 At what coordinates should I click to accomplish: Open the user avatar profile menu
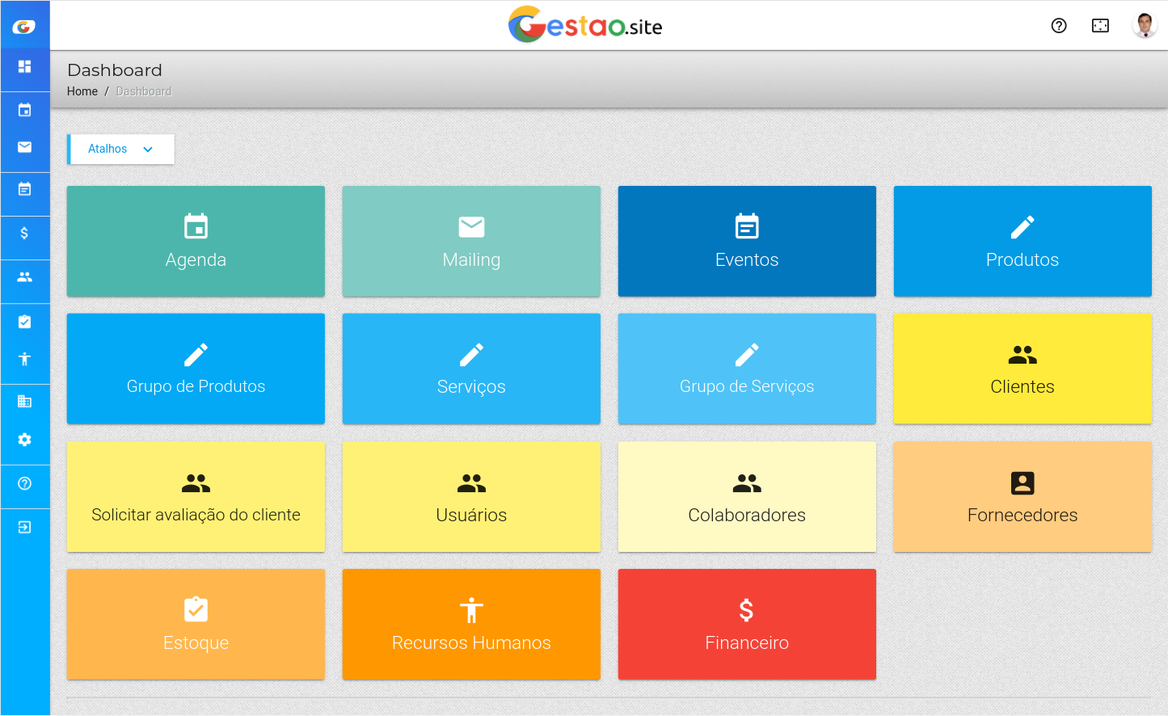point(1144,26)
